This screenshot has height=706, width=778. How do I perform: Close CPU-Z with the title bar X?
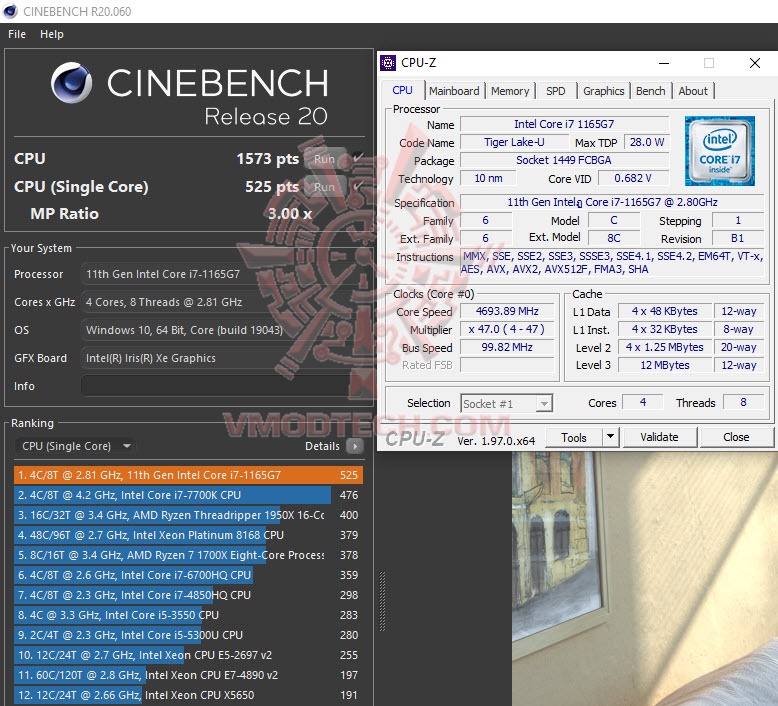755,63
